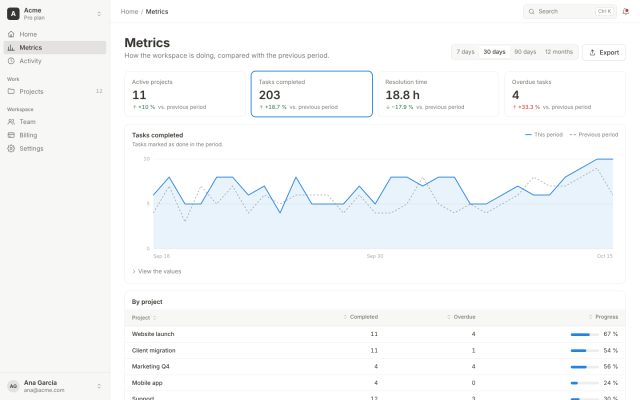
Task: Select the Tasks completed metric card
Action: coord(311,94)
